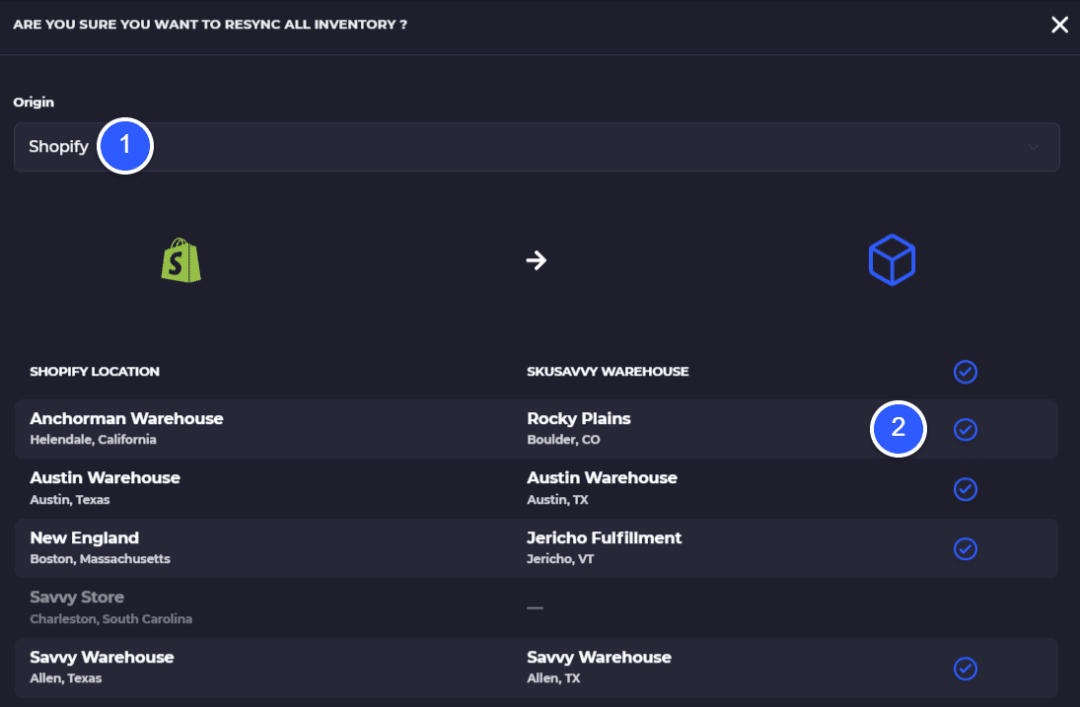Click the Shopify location Savvy Warehouse, Allen, Texas
The height and width of the screenshot is (707, 1080).
coord(102,667)
